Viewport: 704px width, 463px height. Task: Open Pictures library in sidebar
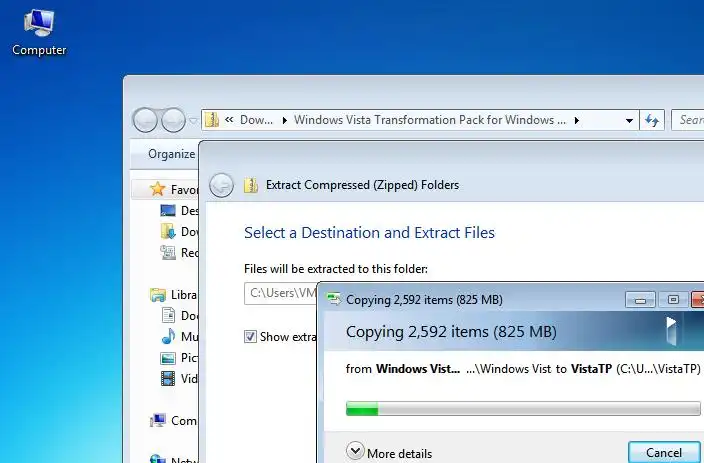180,358
